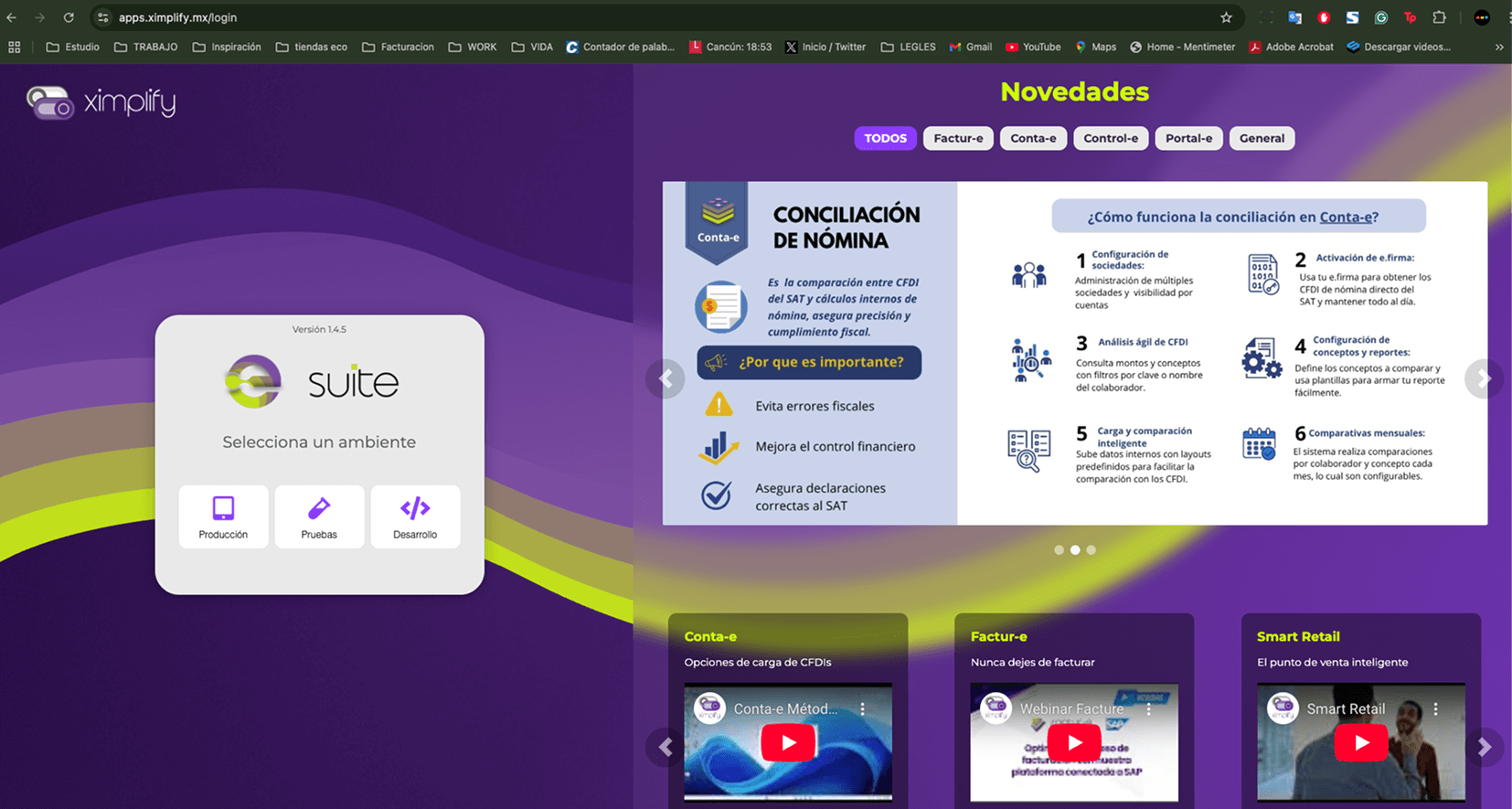Open the LEGLES bookmarks folder
Screen dimensions: 1512x809
(x=908, y=47)
